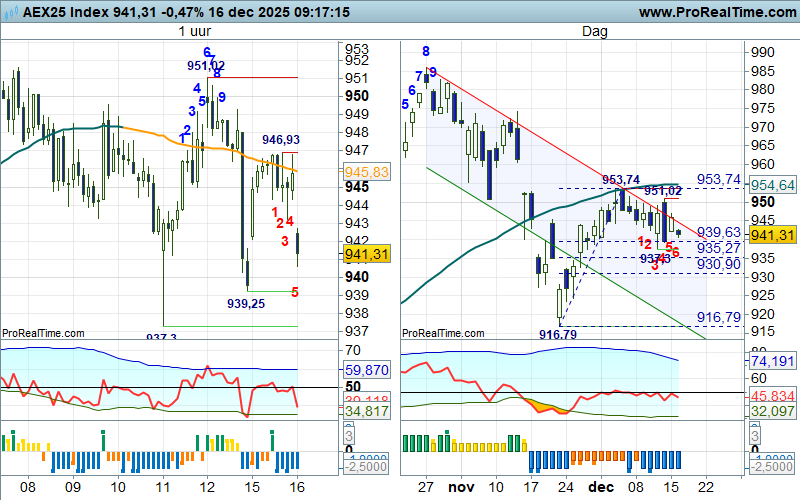The width and height of the screenshot is (800, 500).
Task: Click the -2,5000 tag of Dag histogram
Action: tap(772, 467)
